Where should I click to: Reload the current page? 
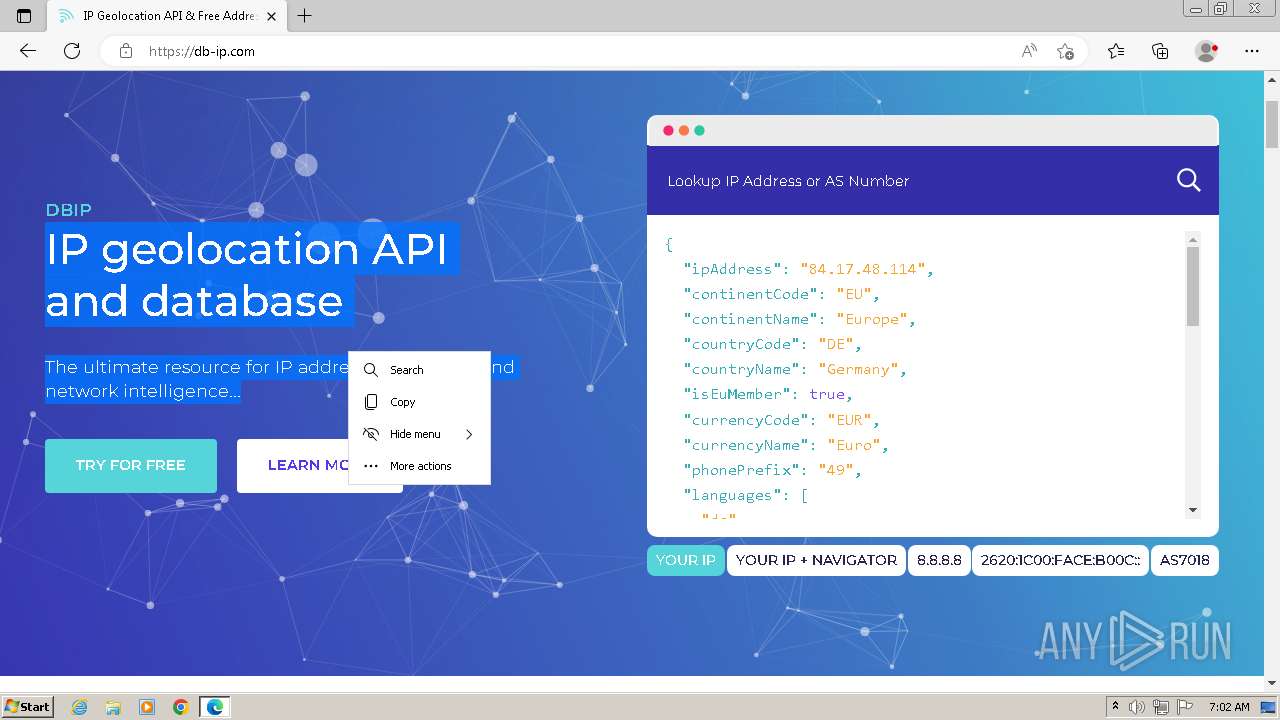(72, 51)
